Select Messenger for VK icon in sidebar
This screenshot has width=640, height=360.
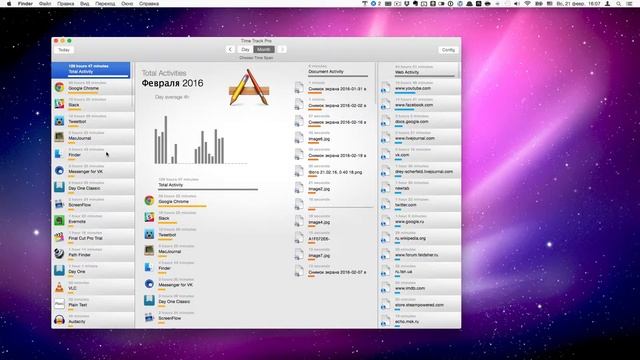tap(60, 171)
